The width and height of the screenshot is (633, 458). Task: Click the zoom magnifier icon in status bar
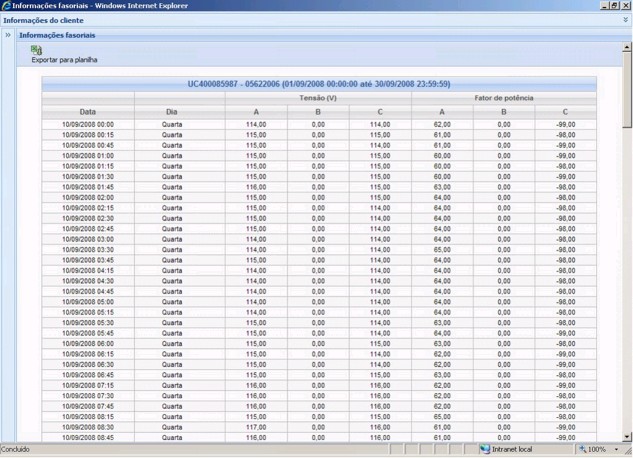(581, 450)
